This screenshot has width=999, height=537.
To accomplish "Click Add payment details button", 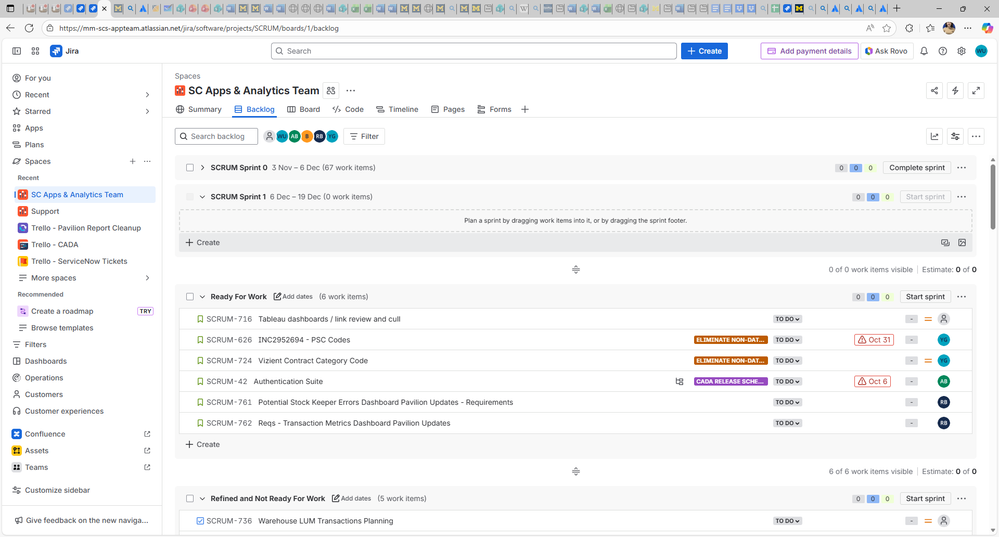I will tap(809, 51).
